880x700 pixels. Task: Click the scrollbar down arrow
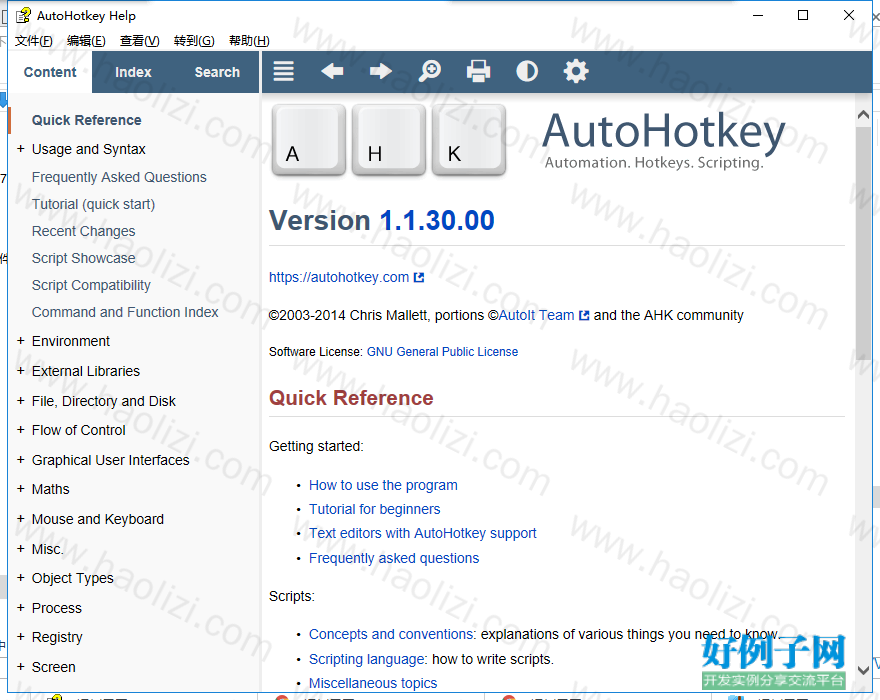[863, 670]
